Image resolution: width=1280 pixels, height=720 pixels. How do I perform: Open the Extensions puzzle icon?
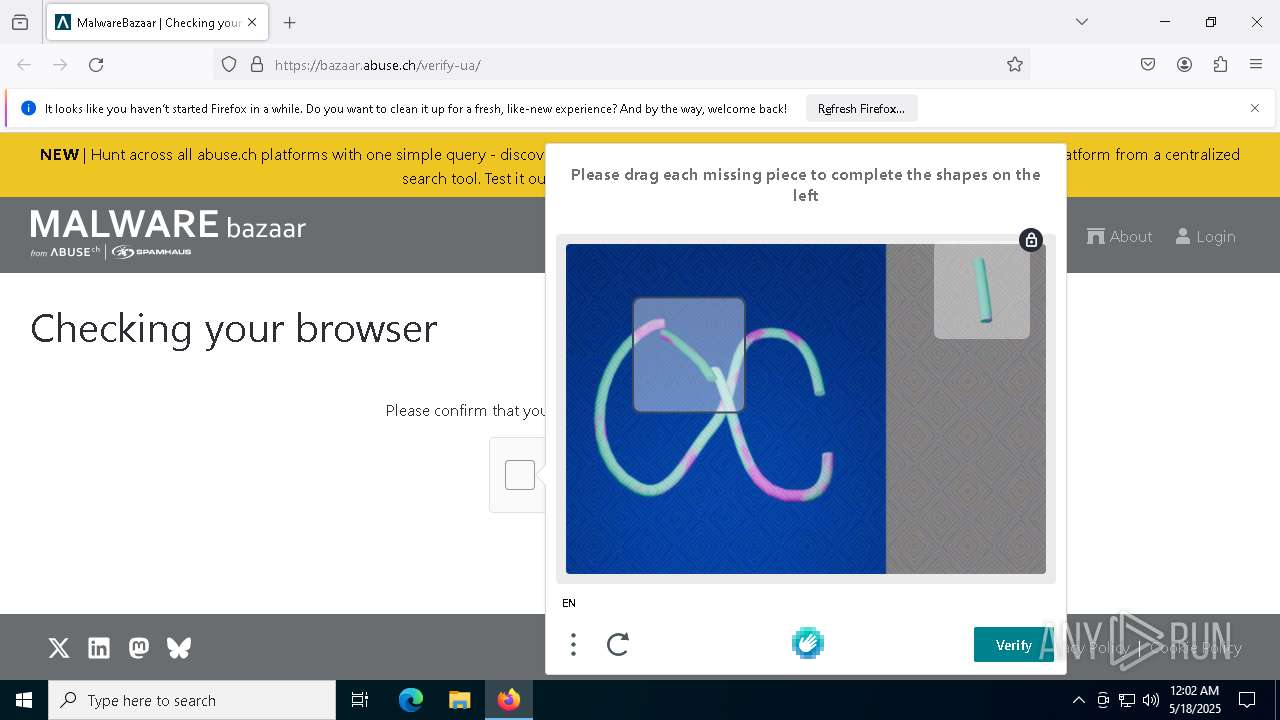pos(1220,65)
